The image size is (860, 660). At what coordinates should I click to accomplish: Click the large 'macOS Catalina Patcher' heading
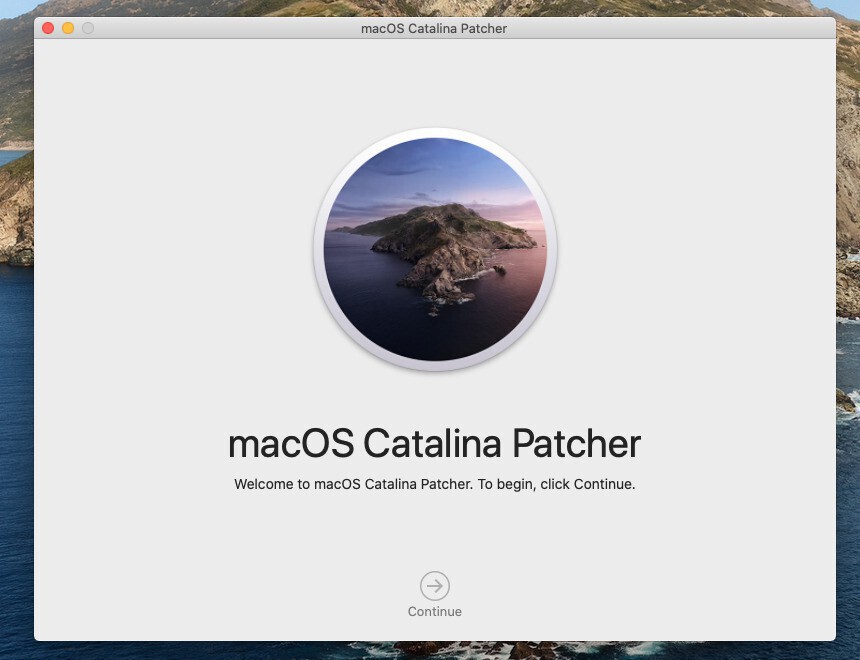[x=434, y=443]
